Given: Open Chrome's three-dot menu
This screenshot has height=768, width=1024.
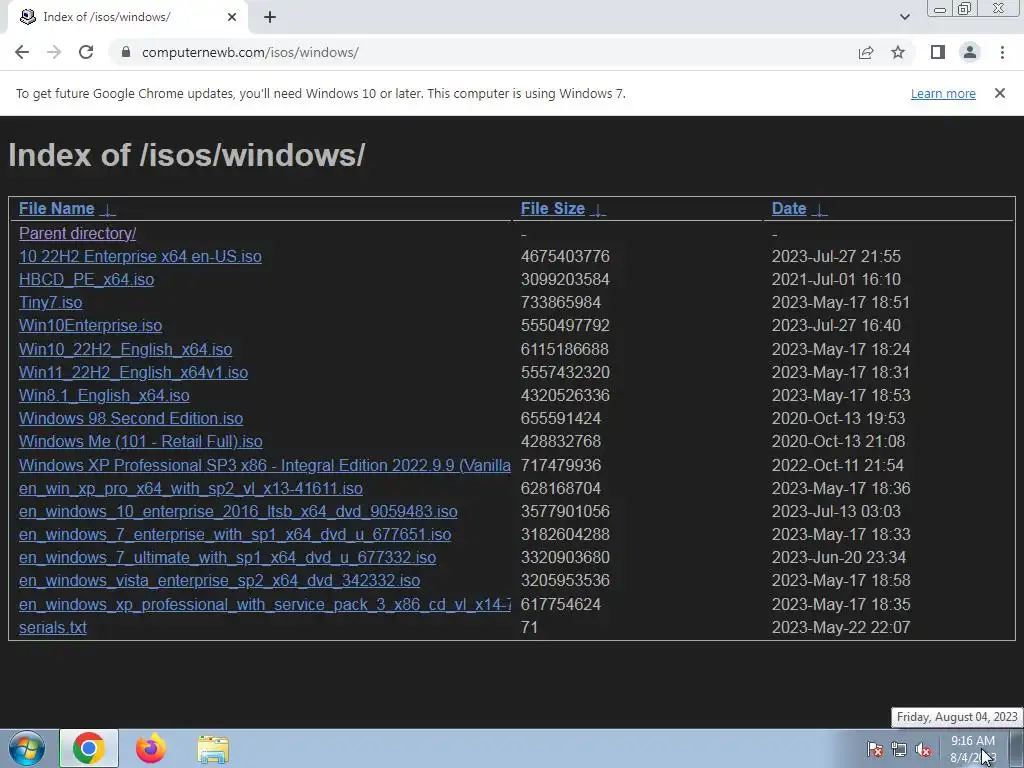Looking at the screenshot, I should [1002, 52].
